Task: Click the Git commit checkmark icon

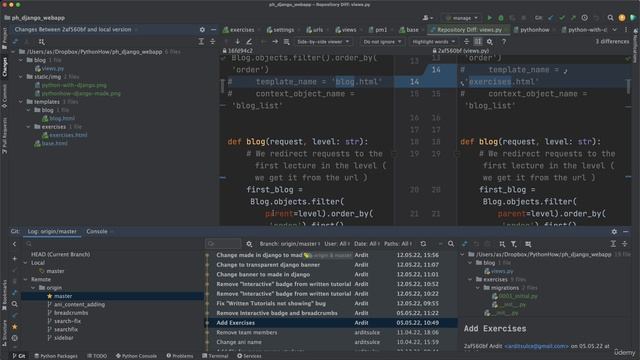Action: pos(562,18)
